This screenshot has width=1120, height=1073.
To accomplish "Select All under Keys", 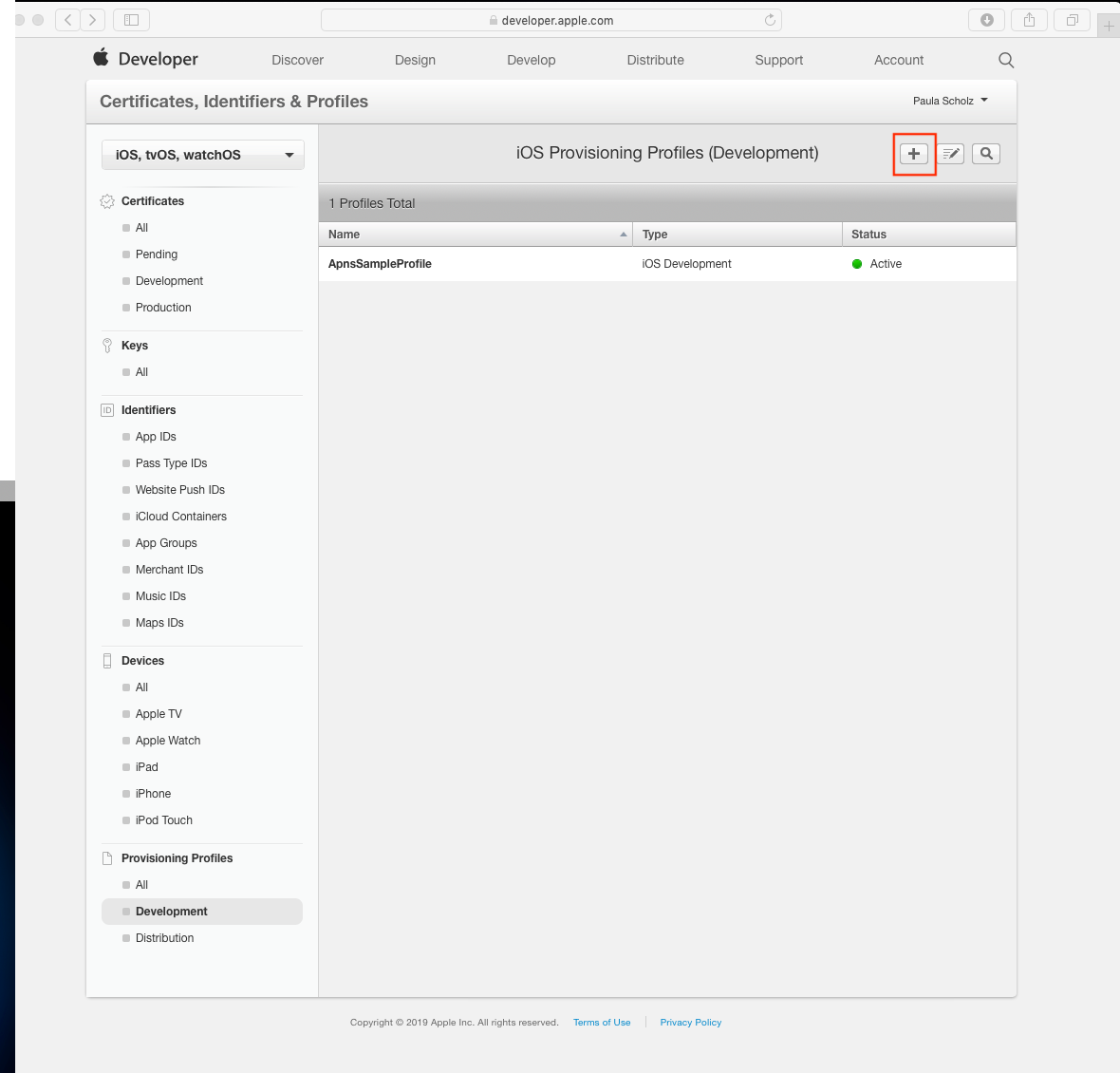I will 141,372.
